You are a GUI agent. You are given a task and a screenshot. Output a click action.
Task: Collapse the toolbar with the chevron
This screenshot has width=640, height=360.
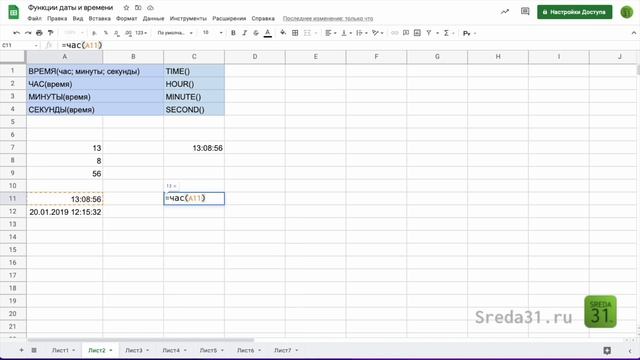pyautogui.click(x=633, y=33)
